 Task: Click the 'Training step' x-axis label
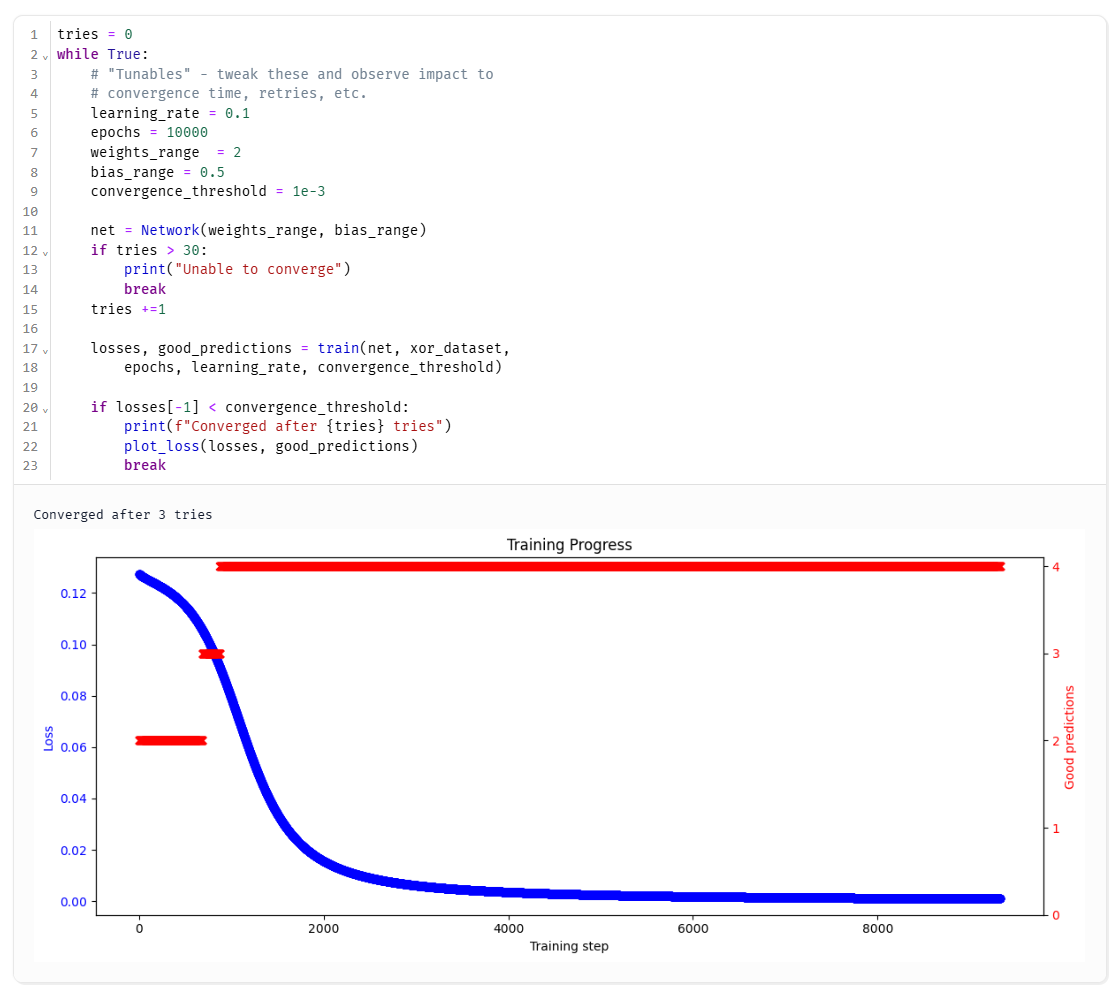click(568, 946)
